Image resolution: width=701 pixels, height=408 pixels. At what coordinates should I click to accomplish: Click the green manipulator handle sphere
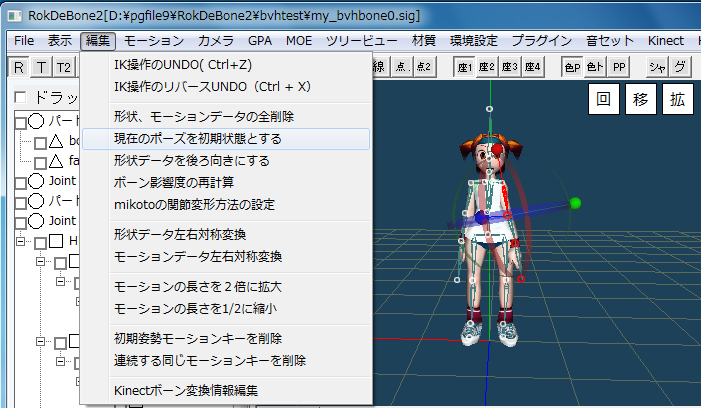tap(575, 204)
